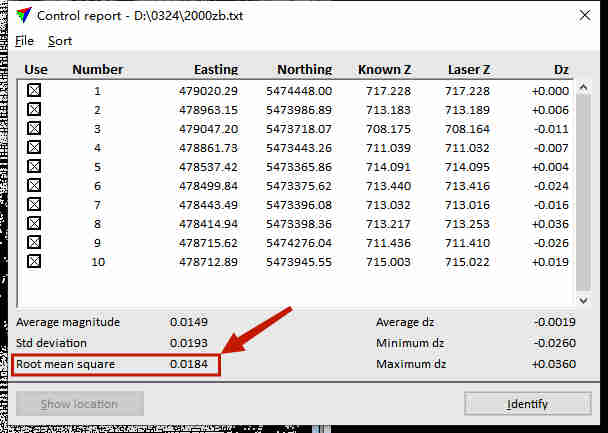The image size is (608, 433).
Task: Click the Dz column header
Action: pyautogui.click(x=561, y=70)
